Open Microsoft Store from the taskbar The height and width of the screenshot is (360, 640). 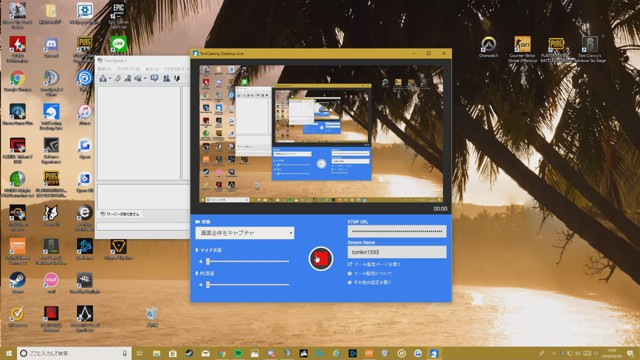[173, 353]
